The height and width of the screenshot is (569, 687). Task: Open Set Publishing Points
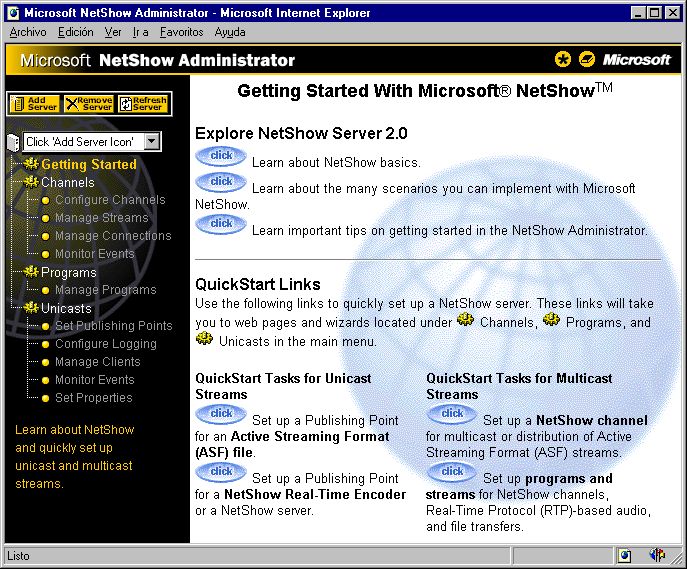[x=113, y=326]
